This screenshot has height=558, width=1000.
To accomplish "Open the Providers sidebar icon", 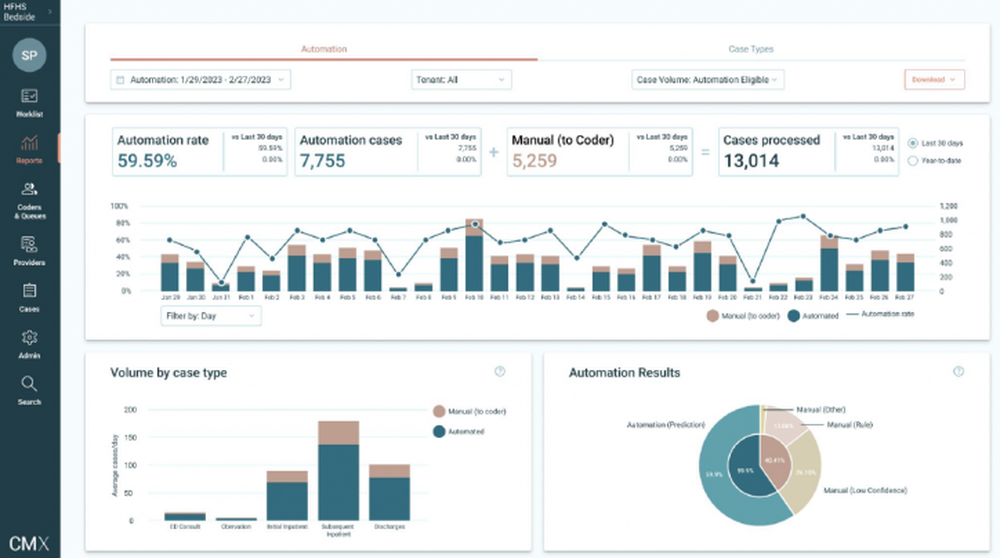I will pyautogui.click(x=29, y=244).
